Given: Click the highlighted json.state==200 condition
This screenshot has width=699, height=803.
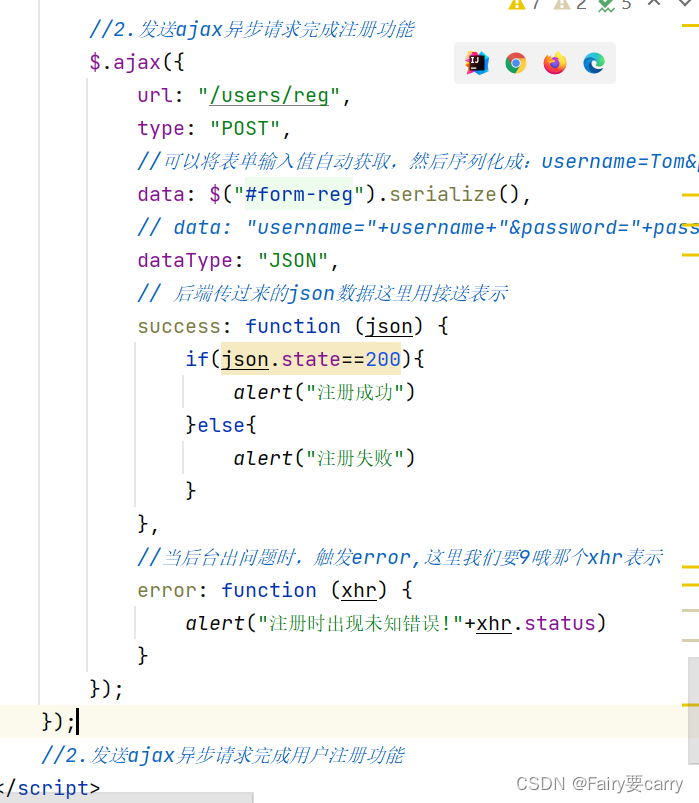Looking at the screenshot, I should point(311,359).
